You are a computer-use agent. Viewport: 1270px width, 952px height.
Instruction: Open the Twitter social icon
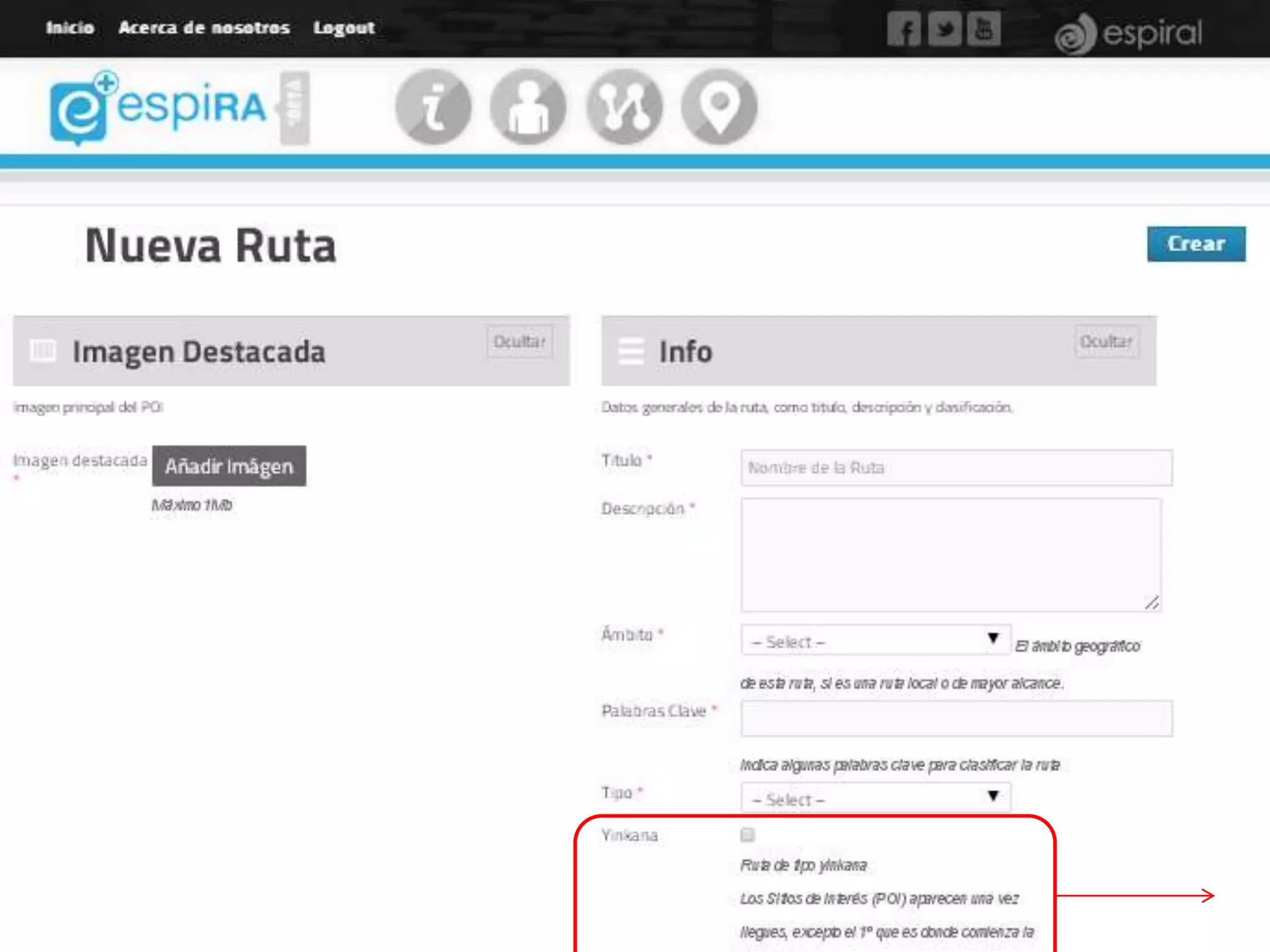(x=944, y=29)
